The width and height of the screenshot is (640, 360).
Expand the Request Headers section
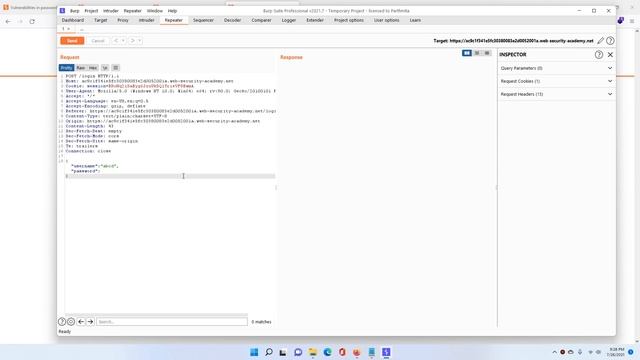coord(556,94)
